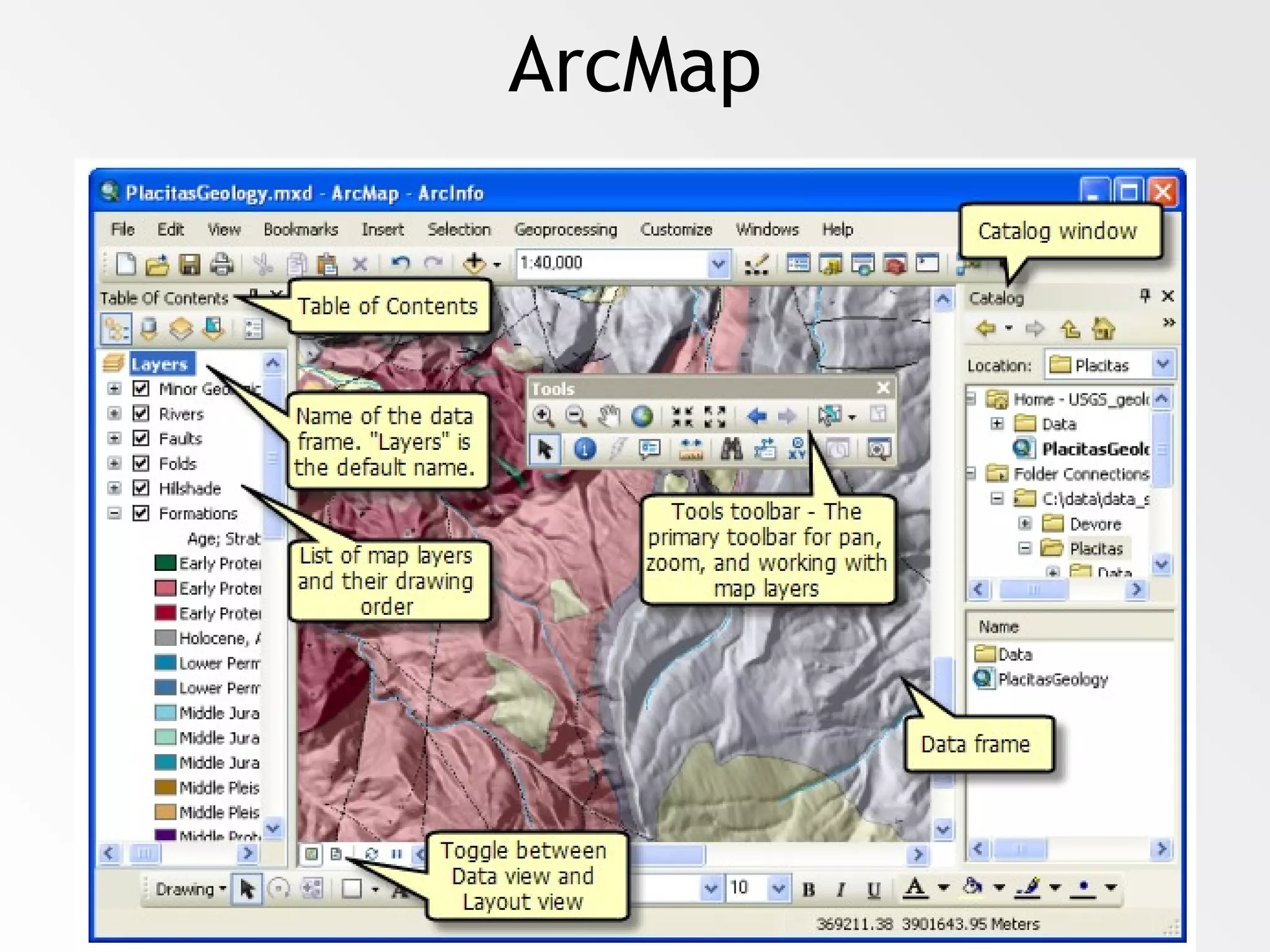Click the Print icon

[x=221, y=265]
